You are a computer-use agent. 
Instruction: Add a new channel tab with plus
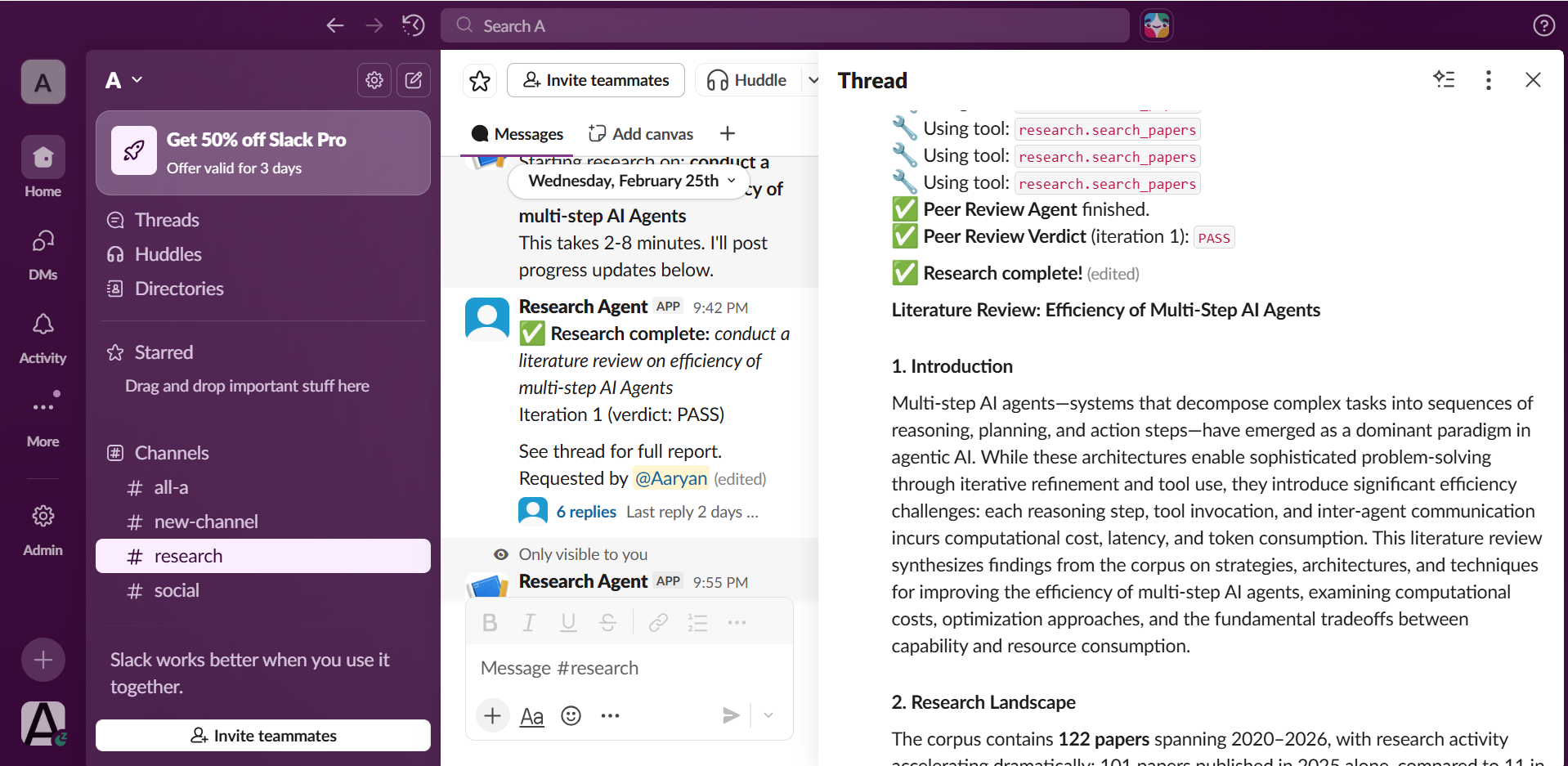click(728, 133)
